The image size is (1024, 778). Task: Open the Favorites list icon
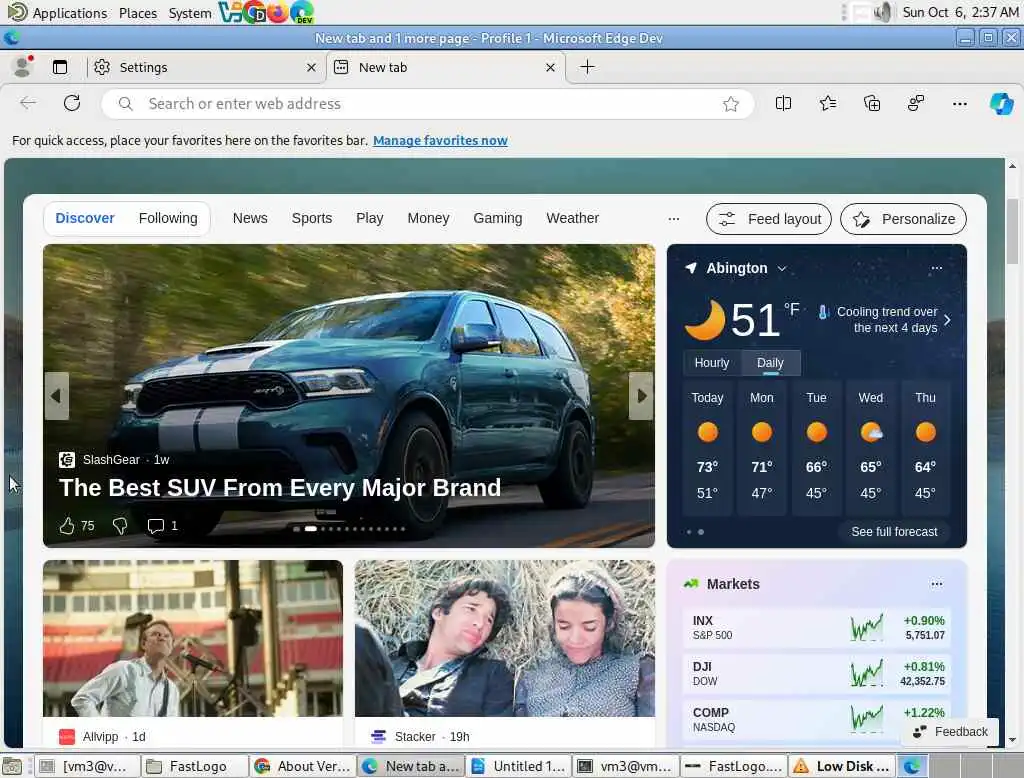tap(827, 103)
